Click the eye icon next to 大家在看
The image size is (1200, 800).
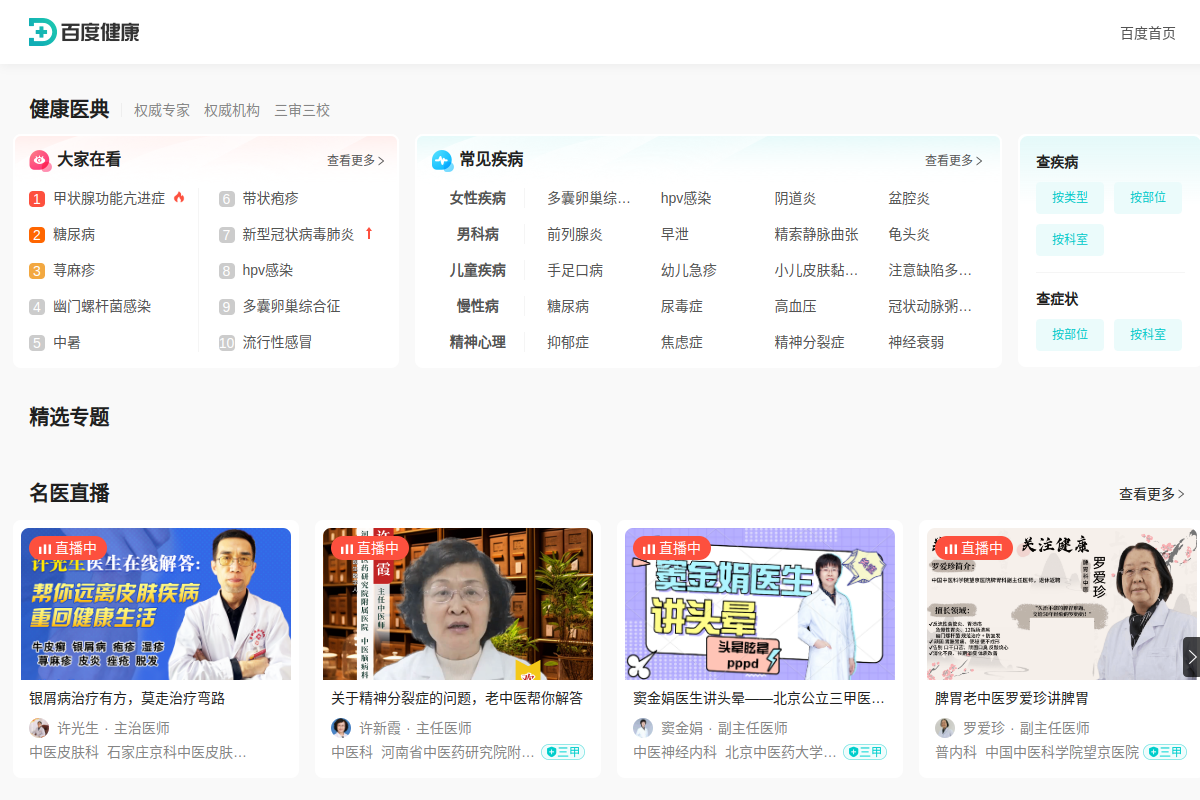39,160
